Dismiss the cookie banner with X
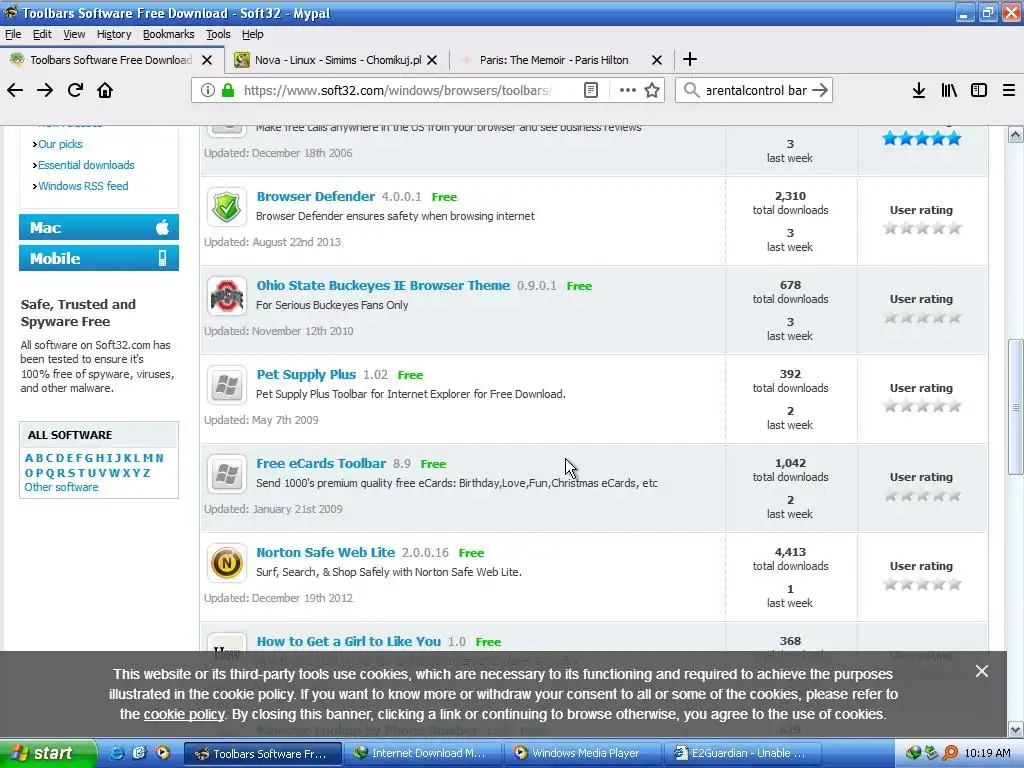Screen dimensions: 1024x768 pos(982,671)
